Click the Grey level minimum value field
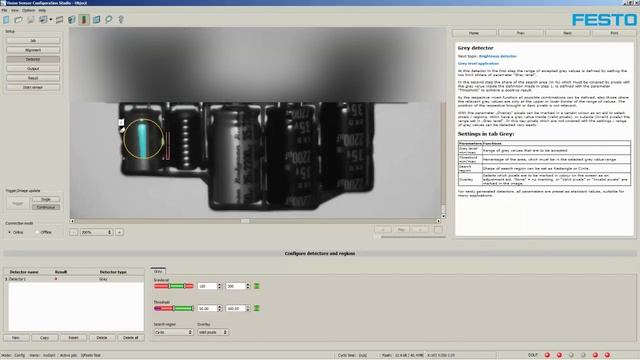Image resolution: width=640 pixels, height=360 pixels. pos(207,287)
